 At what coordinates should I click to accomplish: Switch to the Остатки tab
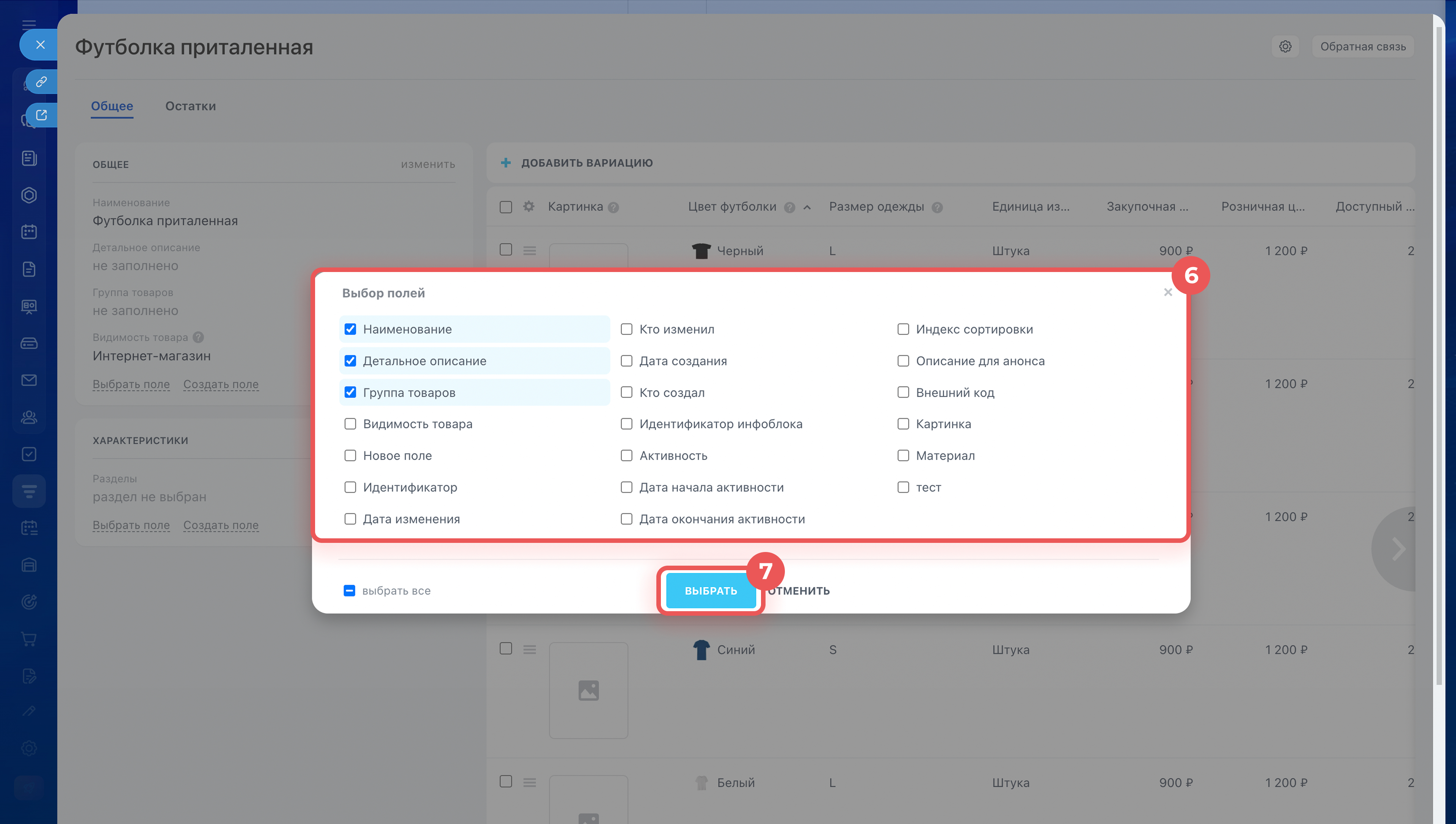pyautogui.click(x=190, y=106)
